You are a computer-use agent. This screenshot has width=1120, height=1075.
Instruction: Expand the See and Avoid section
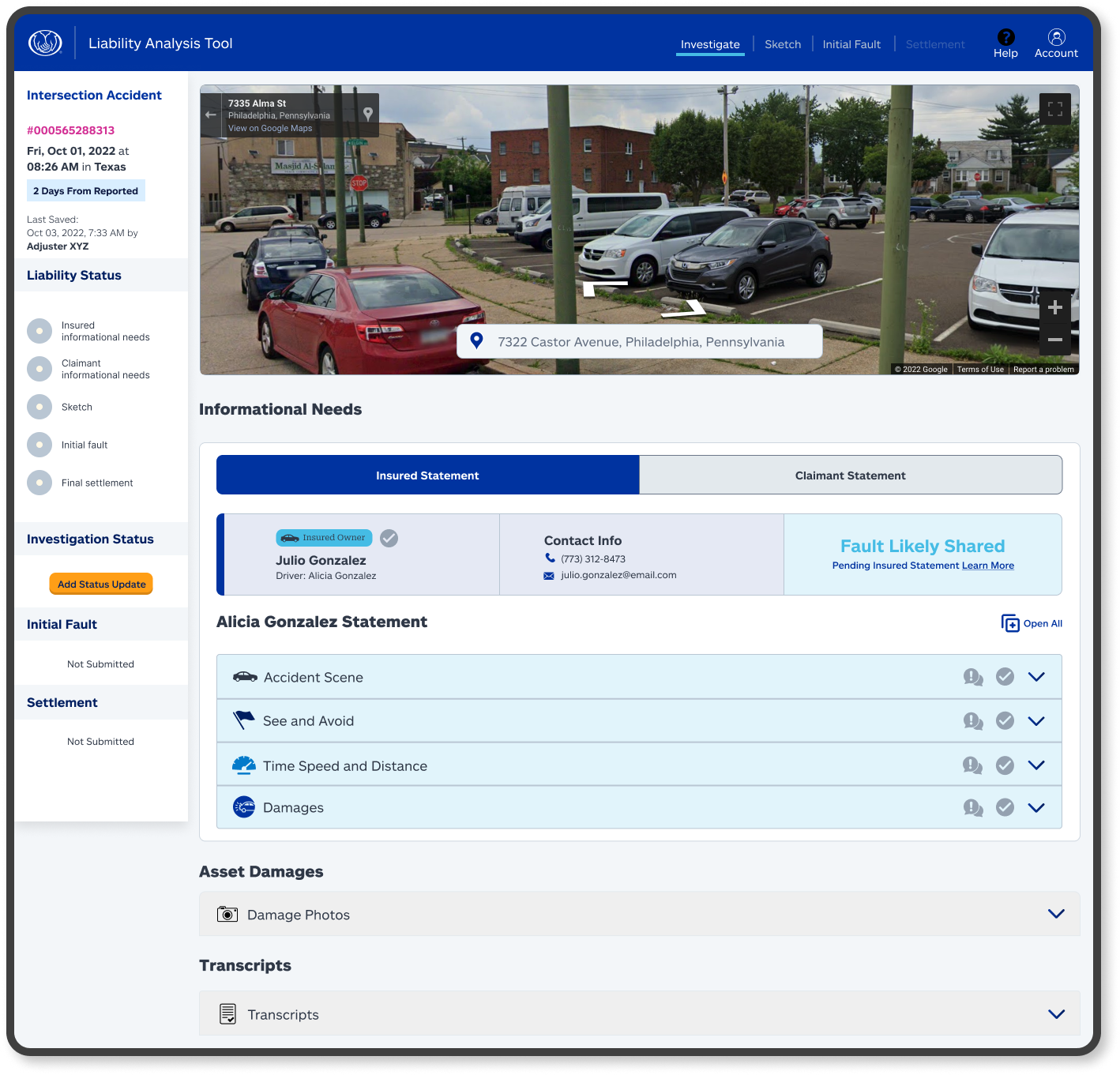point(1036,721)
